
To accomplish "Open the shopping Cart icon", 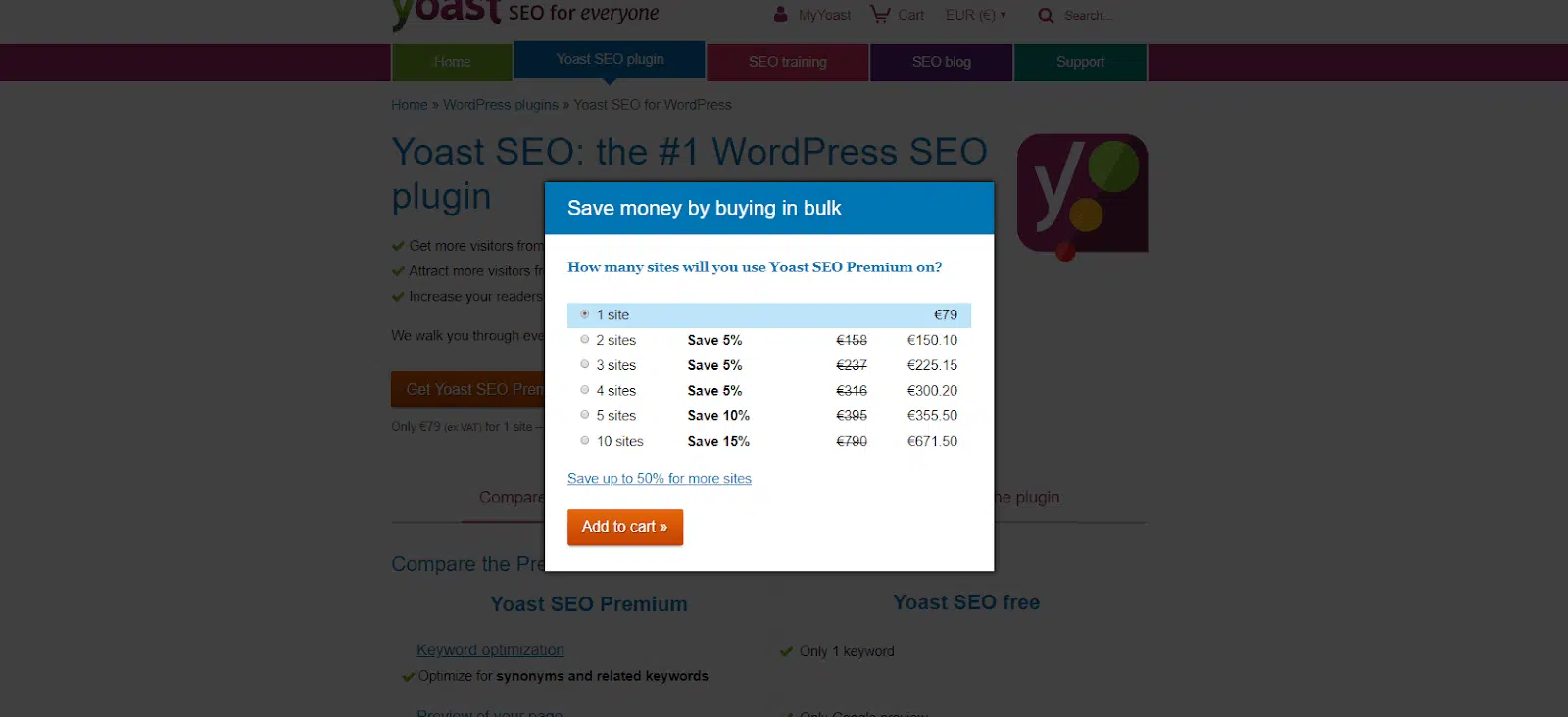I will pyautogui.click(x=880, y=15).
